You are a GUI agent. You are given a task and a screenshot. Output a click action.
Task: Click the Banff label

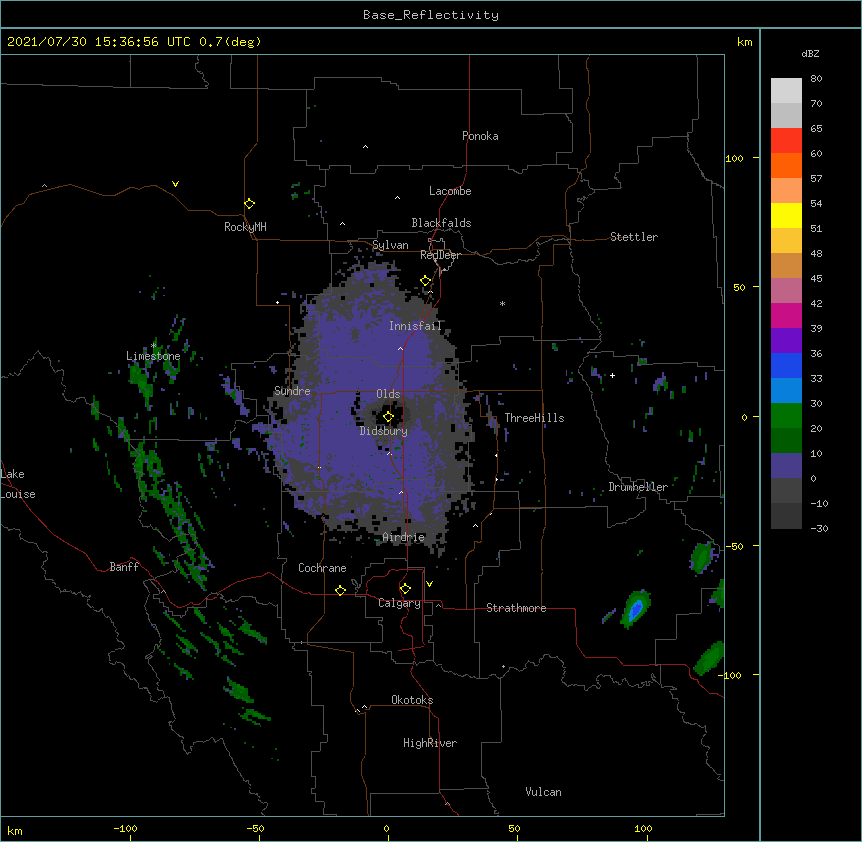click(x=124, y=567)
